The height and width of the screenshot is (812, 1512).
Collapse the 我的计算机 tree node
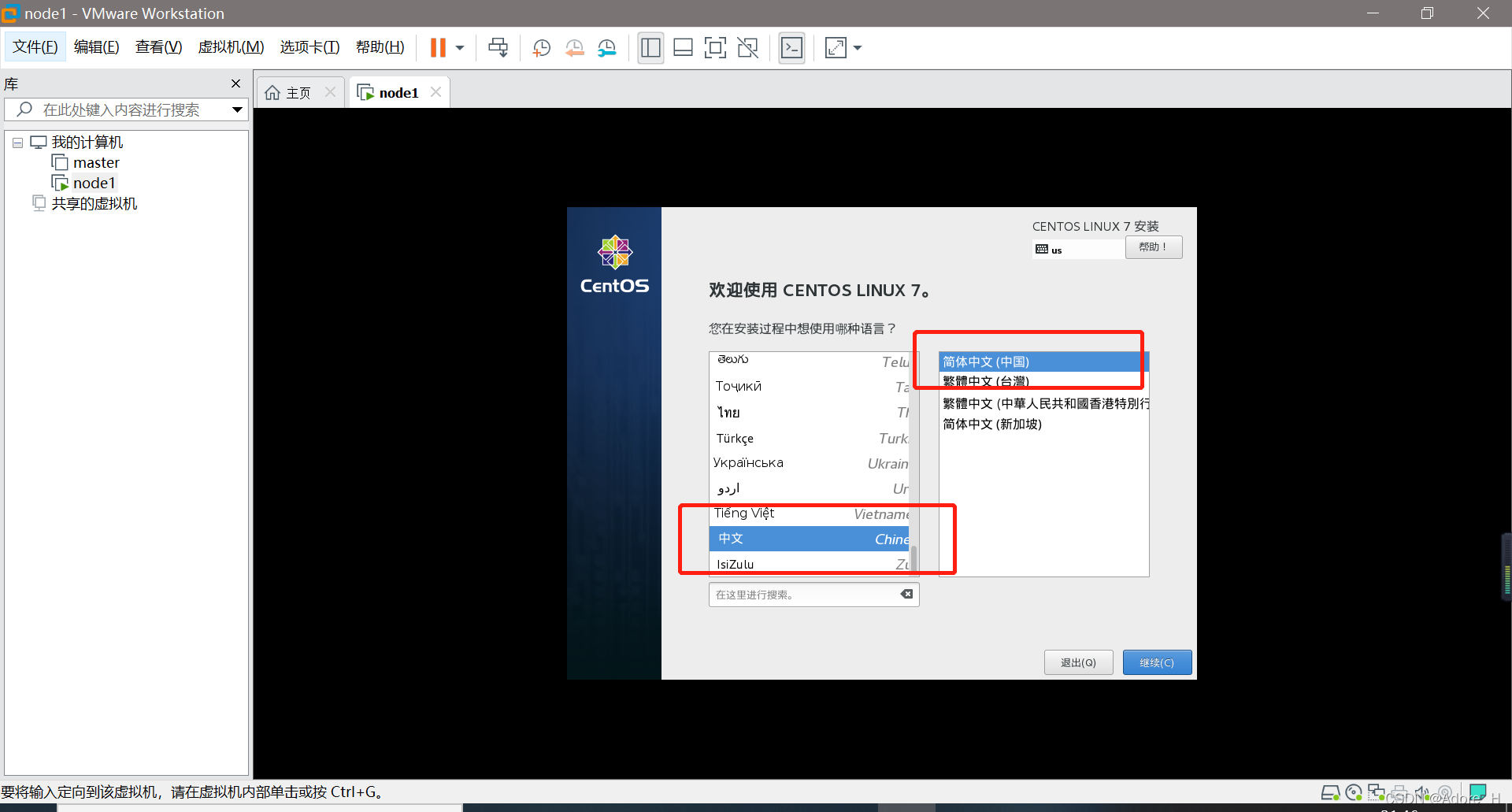[x=17, y=143]
